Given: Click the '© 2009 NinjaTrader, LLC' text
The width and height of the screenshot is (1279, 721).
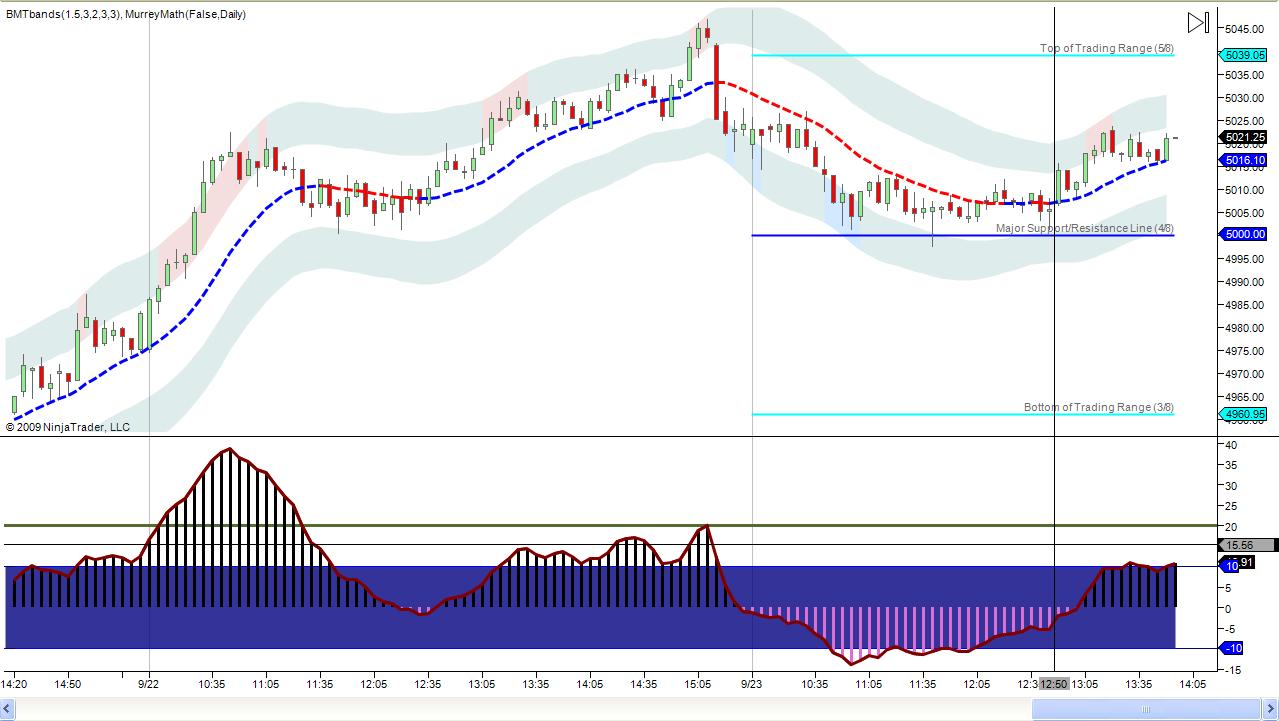Looking at the screenshot, I should (x=68, y=427).
